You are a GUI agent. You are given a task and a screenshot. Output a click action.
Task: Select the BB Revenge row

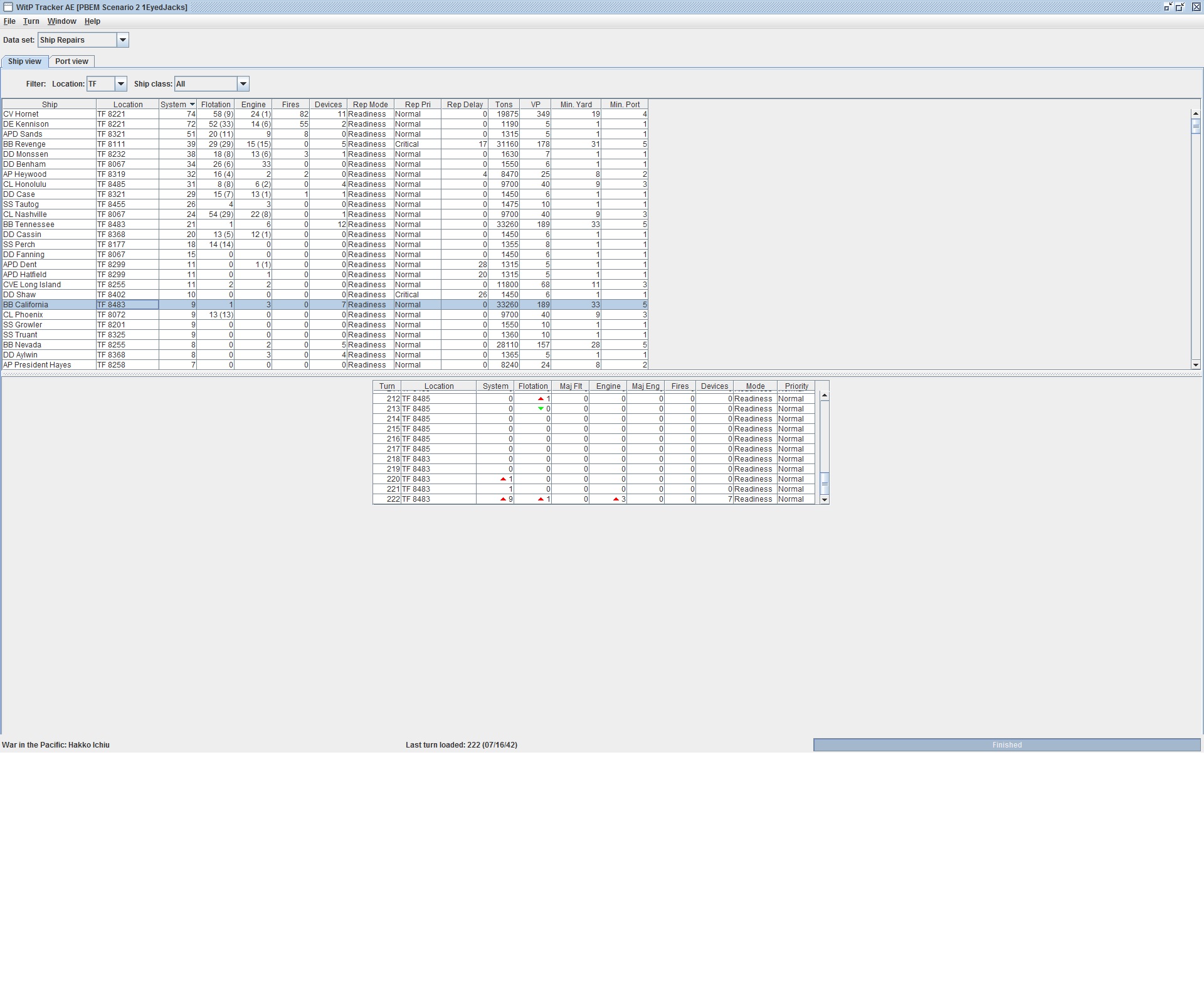point(49,144)
